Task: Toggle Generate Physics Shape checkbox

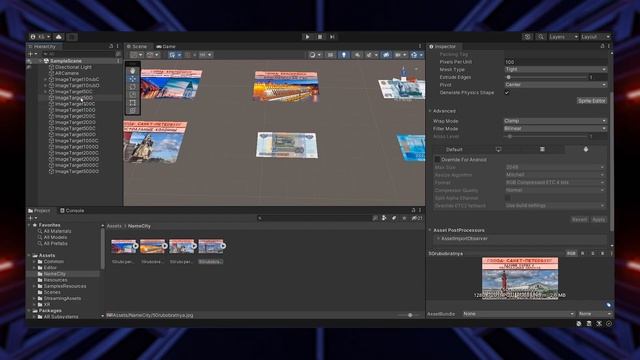Action: [507, 93]
